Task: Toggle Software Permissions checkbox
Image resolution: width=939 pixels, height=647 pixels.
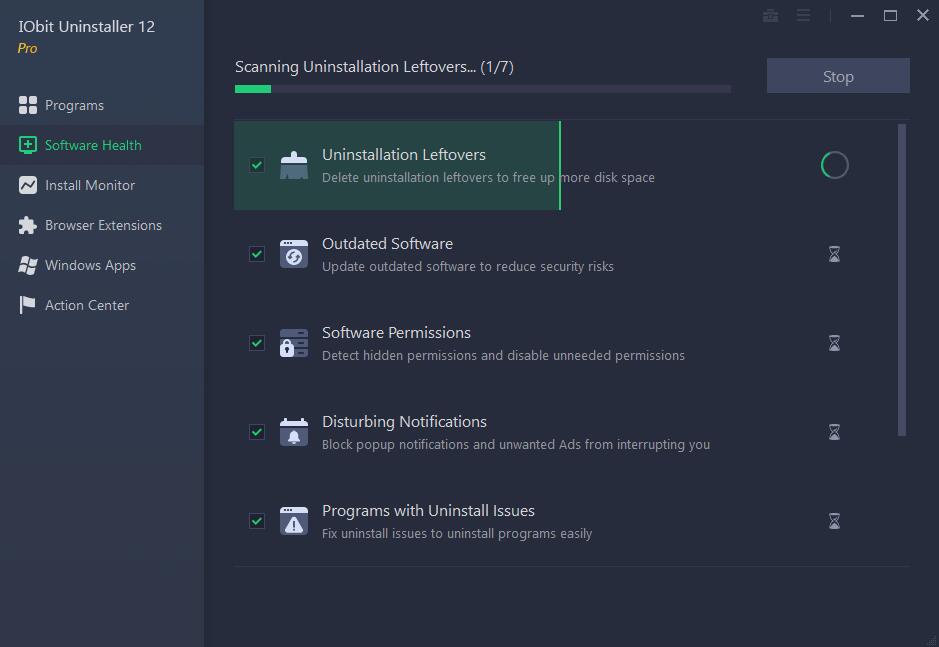Action: coord(257,343)
